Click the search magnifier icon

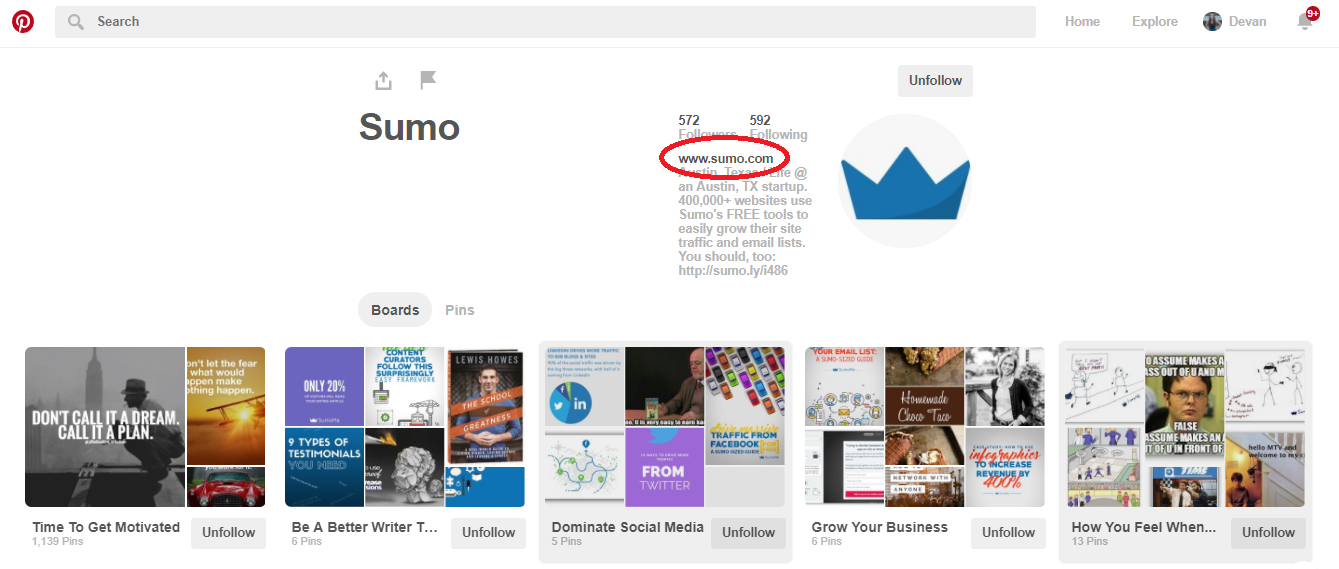click(x=75, y=21)
